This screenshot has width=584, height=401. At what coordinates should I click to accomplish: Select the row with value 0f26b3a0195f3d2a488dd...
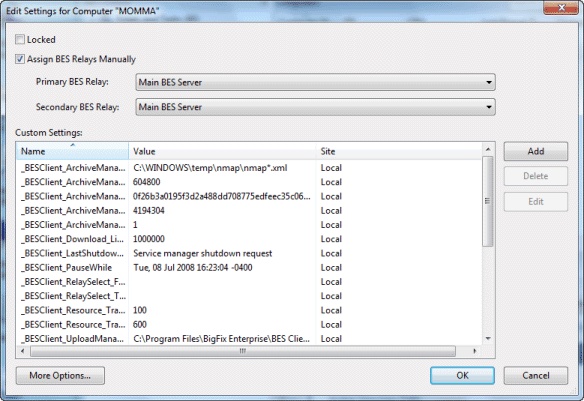pos(249,196)
